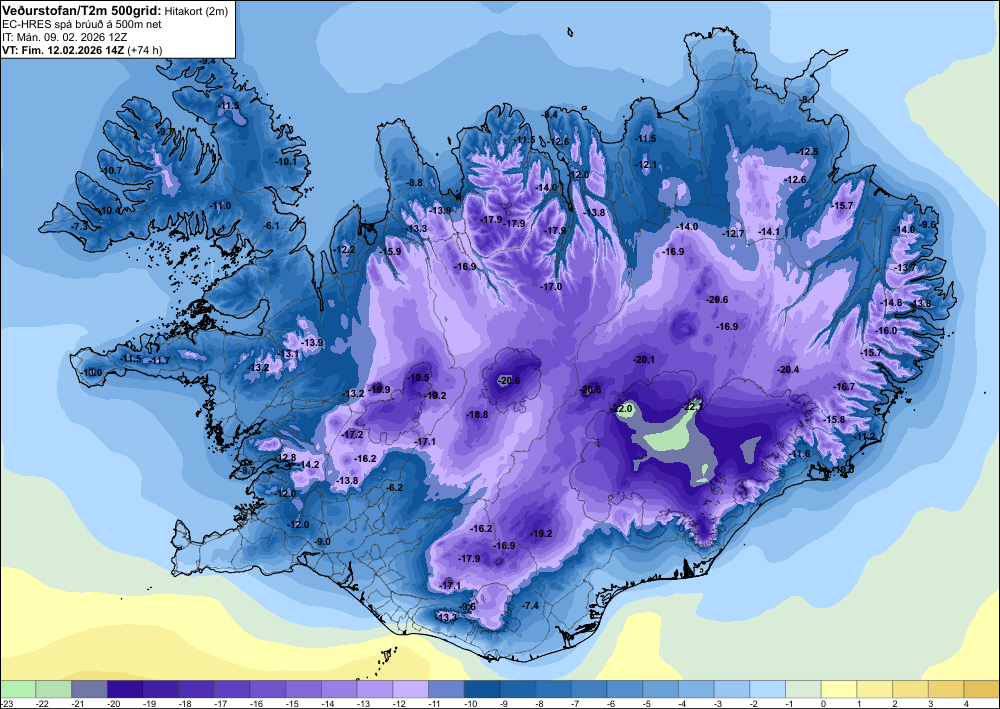
Task: Pick the legend swatch between -10 and -9
Action: 482,689
